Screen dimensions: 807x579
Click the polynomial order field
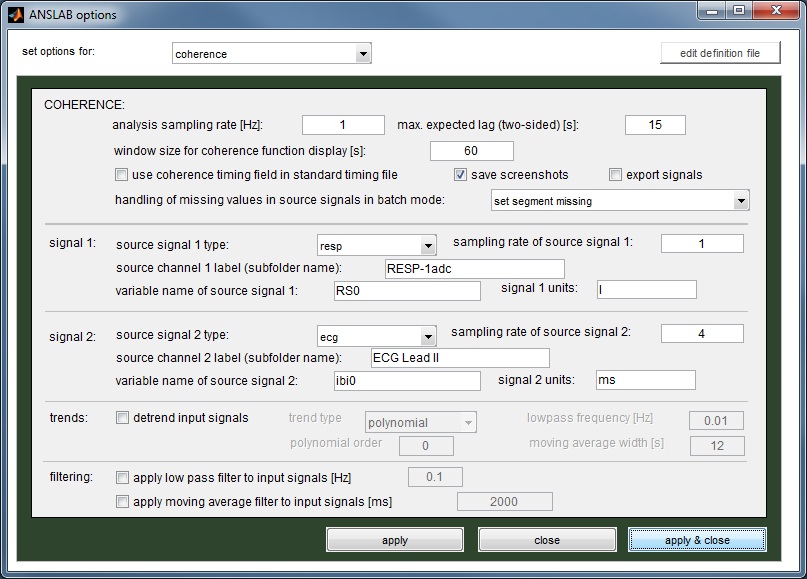426,446
